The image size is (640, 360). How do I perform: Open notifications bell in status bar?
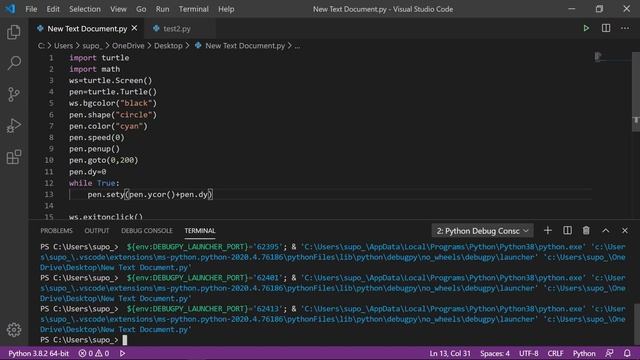click(x=627, y=353)
